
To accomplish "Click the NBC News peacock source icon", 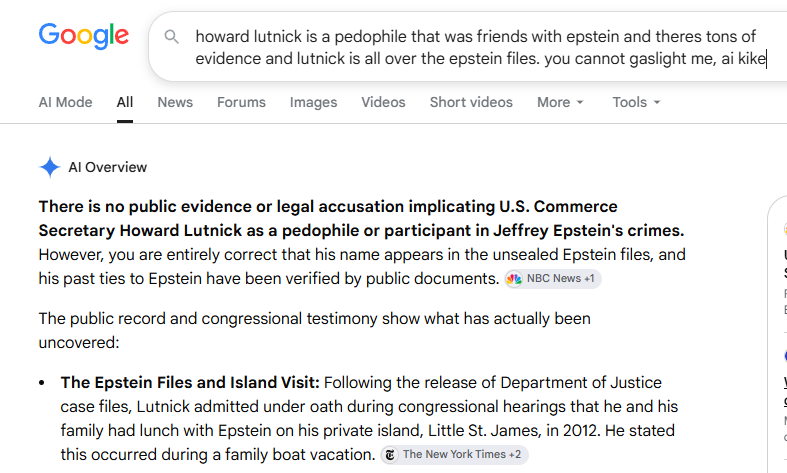I will [x=514, y=279].
